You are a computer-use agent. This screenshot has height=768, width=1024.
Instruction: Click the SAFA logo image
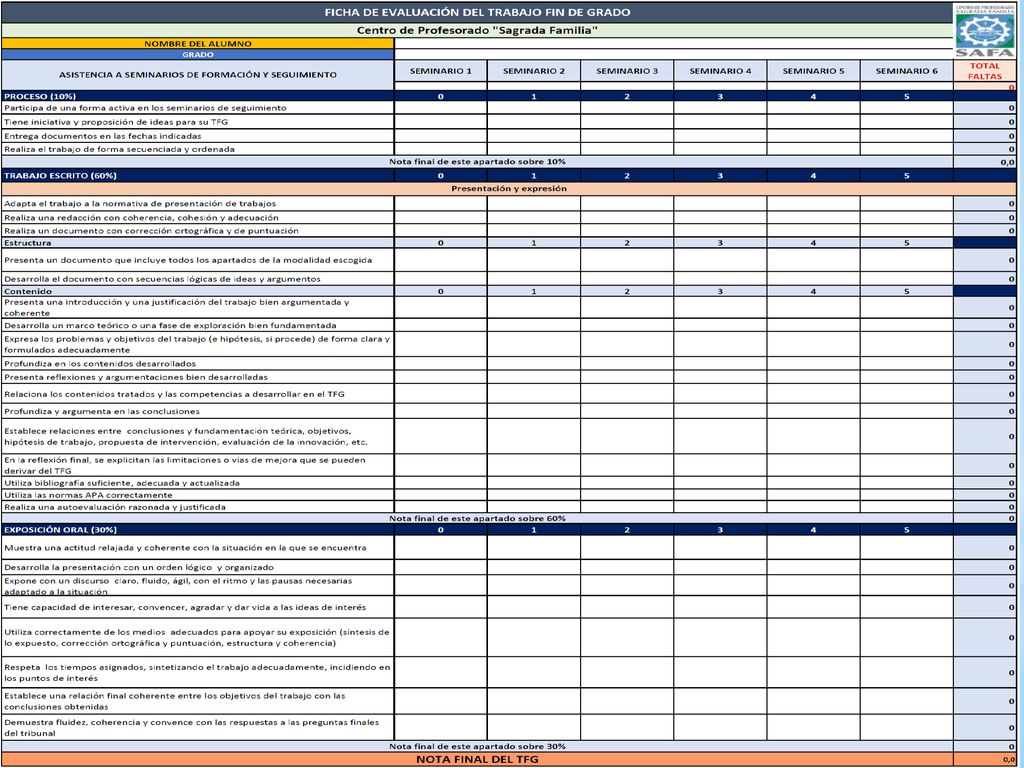pyautogui.click(x=985, y=31)
